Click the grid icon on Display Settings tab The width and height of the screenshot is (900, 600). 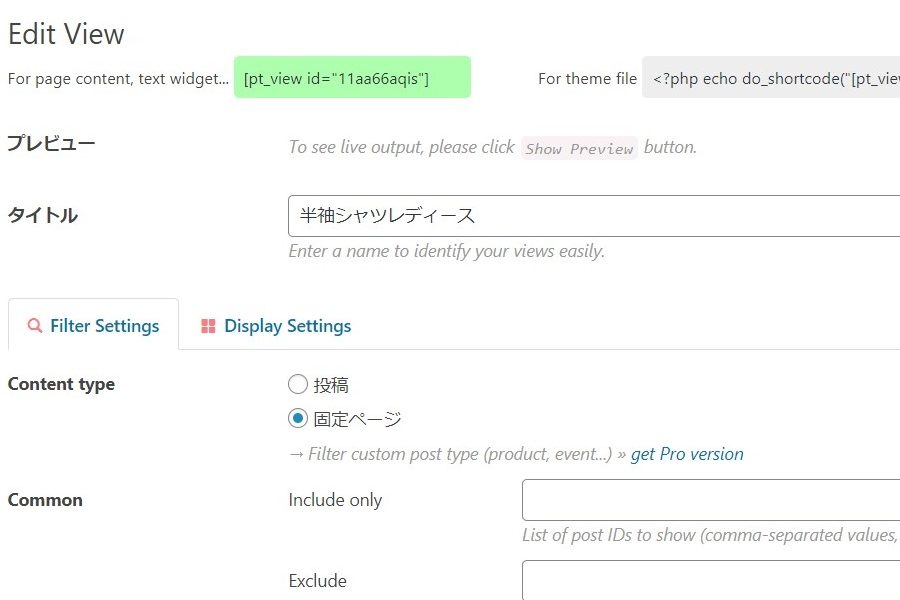[x=208, y=326]
